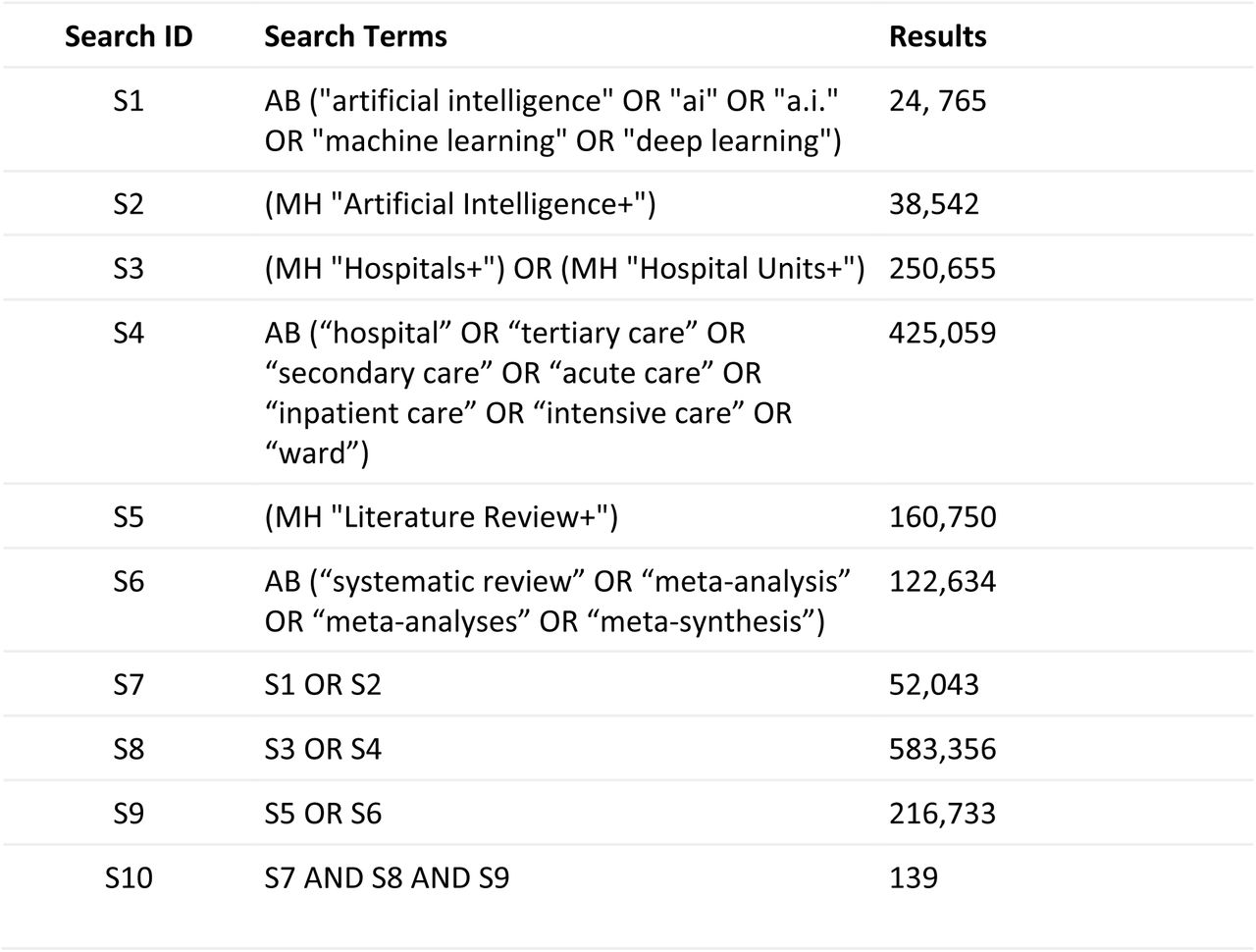Select the S4 search ID cell
The image size is (1256, 952).
tap(129, 333)
